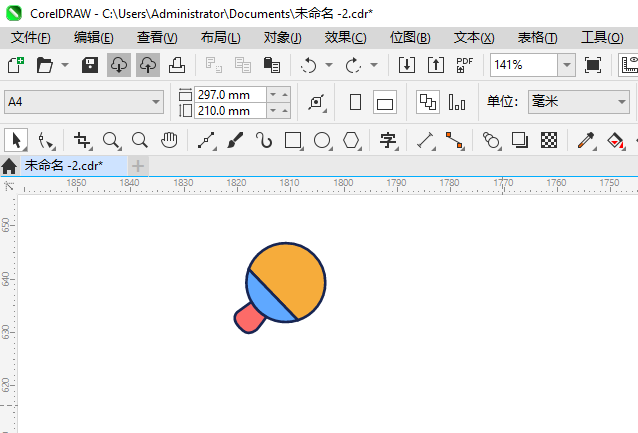
Task: Redo the last action
Action: click(353, 65)
